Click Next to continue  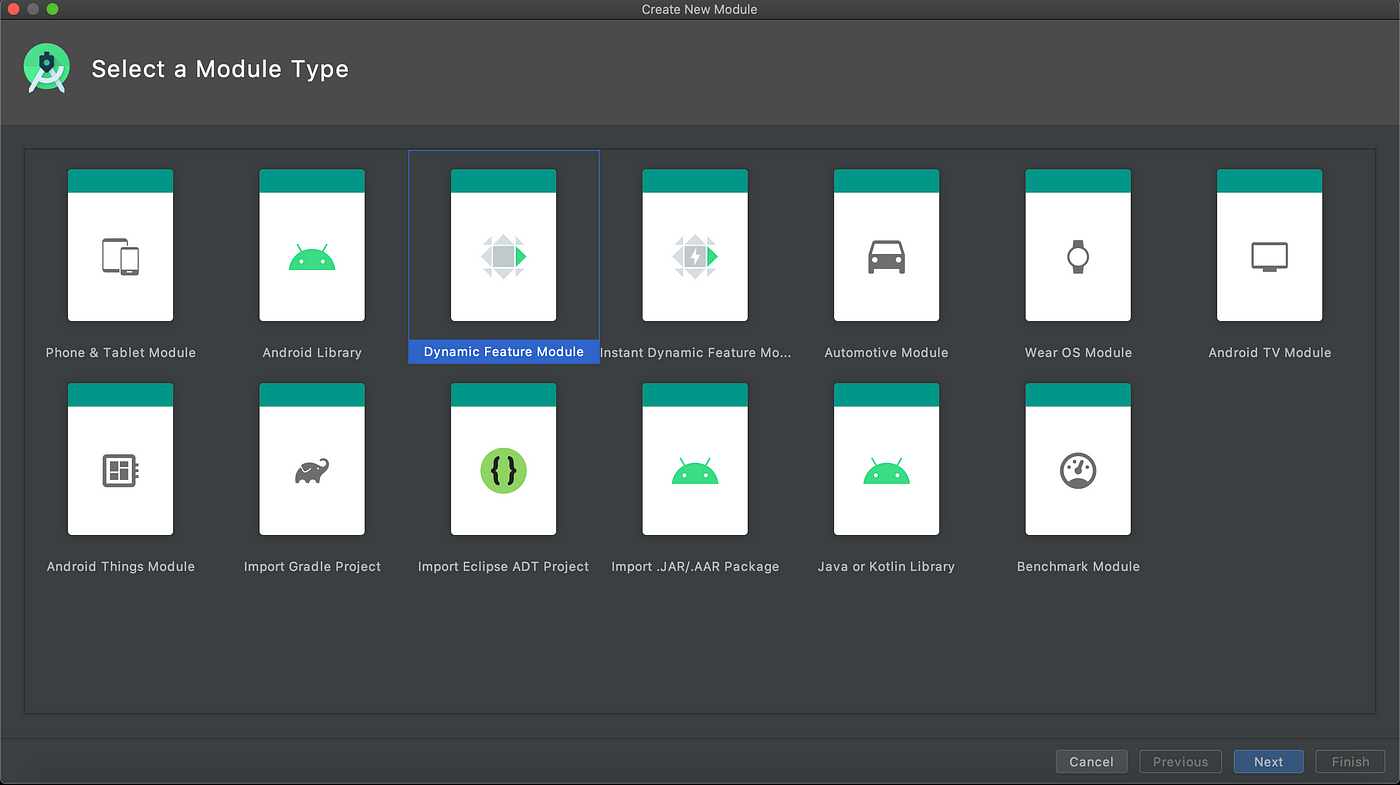1268,761
